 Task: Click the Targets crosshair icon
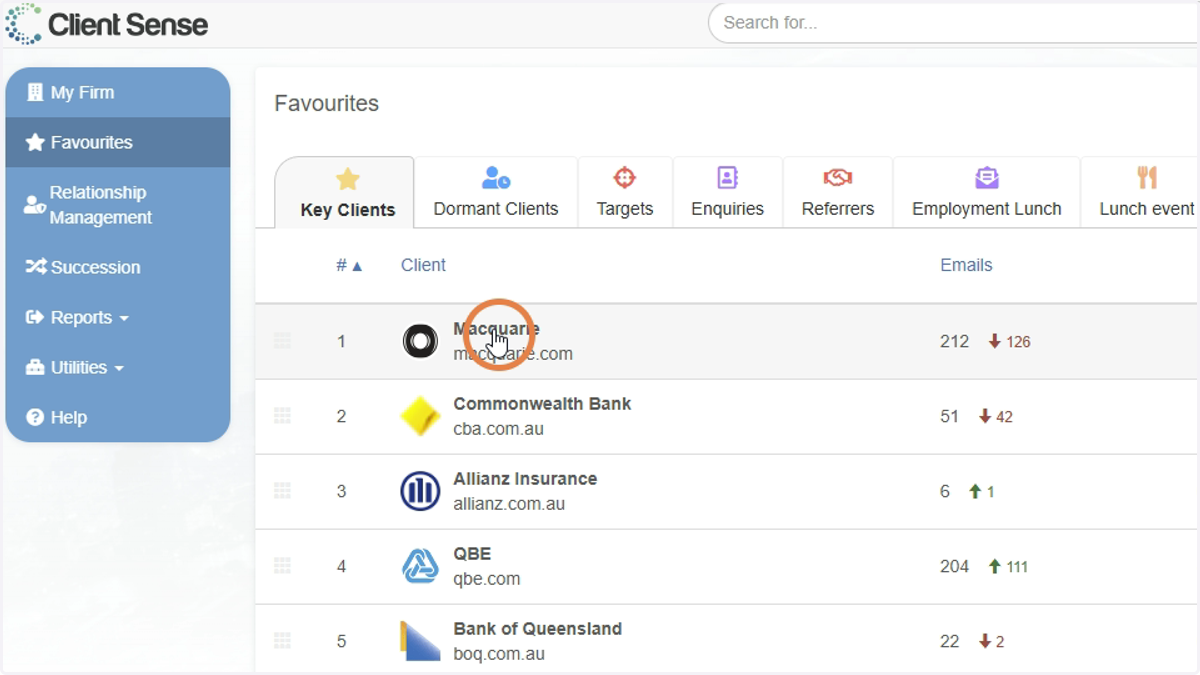click(x=625, y=178)
